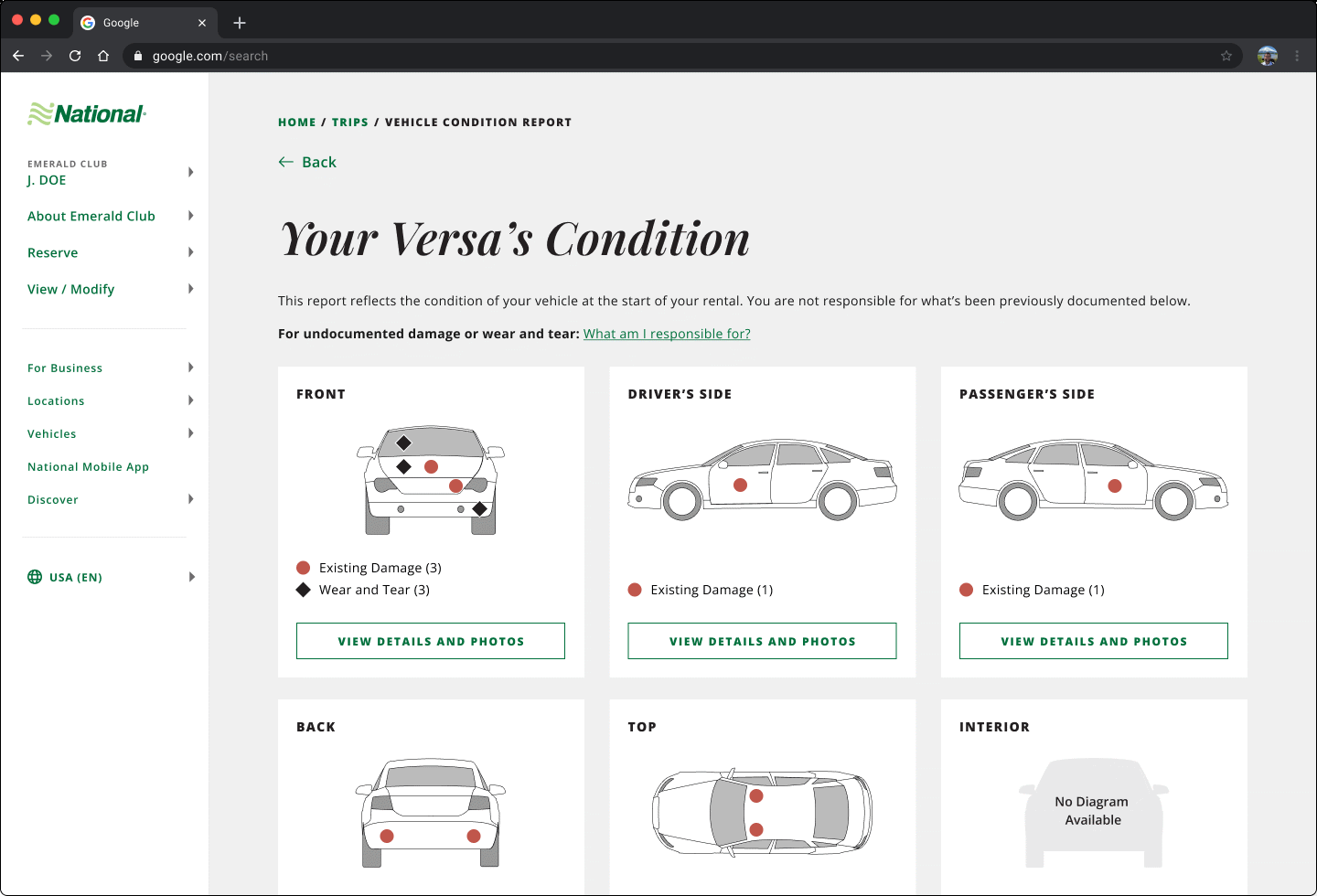
Task: Expand the Reserve menu arrow
Action: [190, 252]
